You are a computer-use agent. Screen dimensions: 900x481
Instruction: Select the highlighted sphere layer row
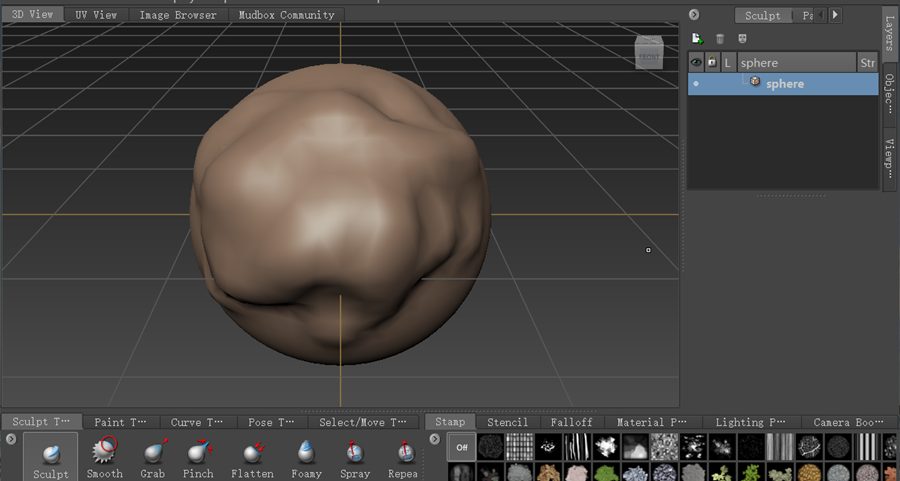pyautogui.click(x=783, y=84)
